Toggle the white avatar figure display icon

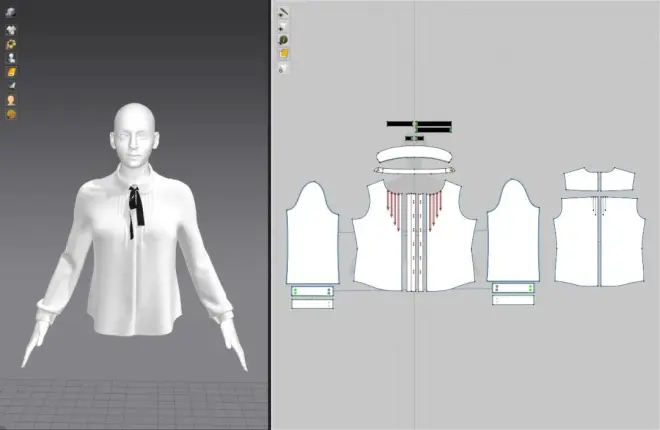pos(11,58)
